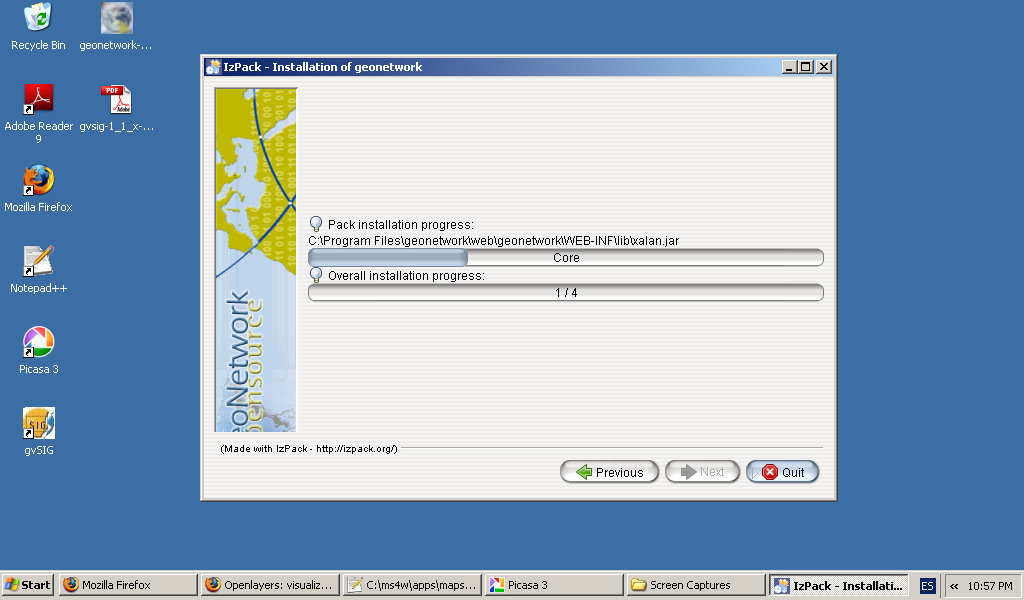Switch to Openlayers Firefox taskbar window
The height and width of the screenshot is (600, 1024).
(x=268, y=585)
